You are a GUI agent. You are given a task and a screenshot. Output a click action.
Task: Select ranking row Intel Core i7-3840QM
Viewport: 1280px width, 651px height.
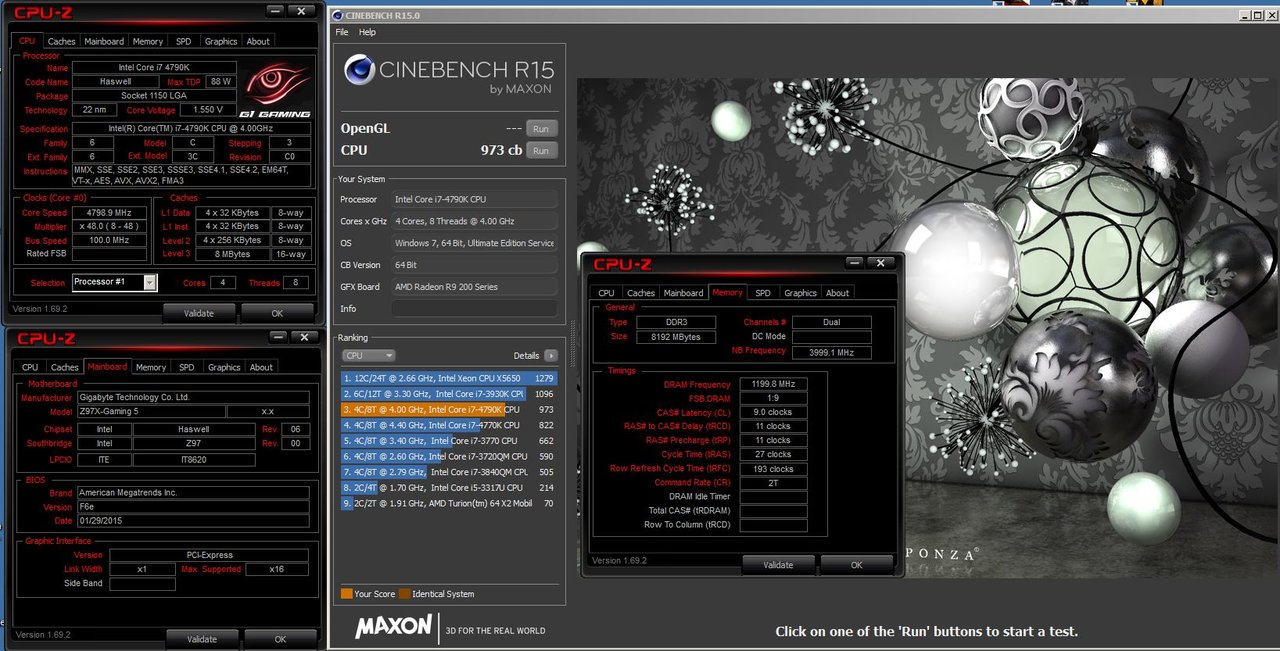click(x=448, y=472)
